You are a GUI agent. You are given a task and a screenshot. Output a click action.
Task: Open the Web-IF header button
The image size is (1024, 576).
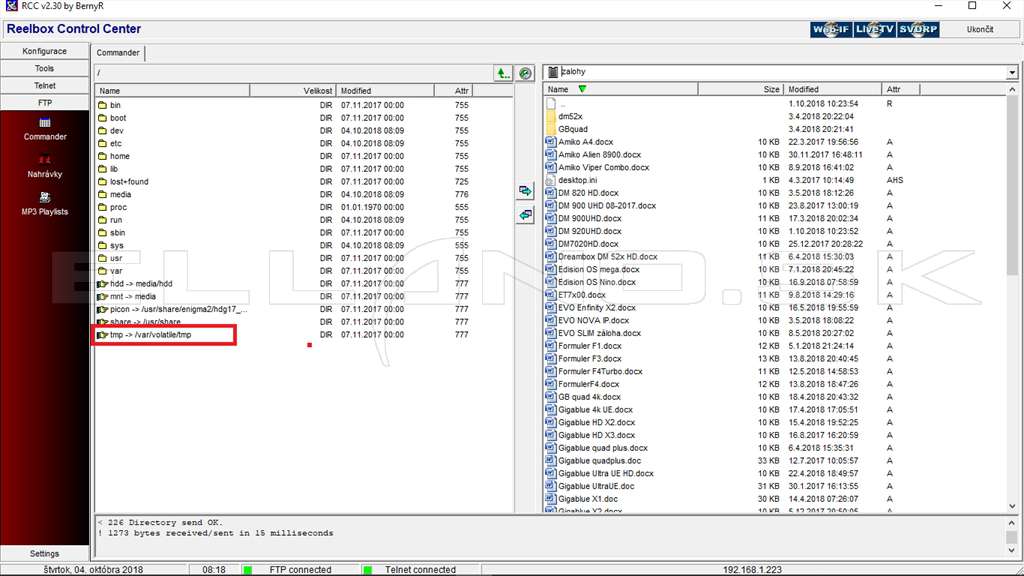click(831, 29)
